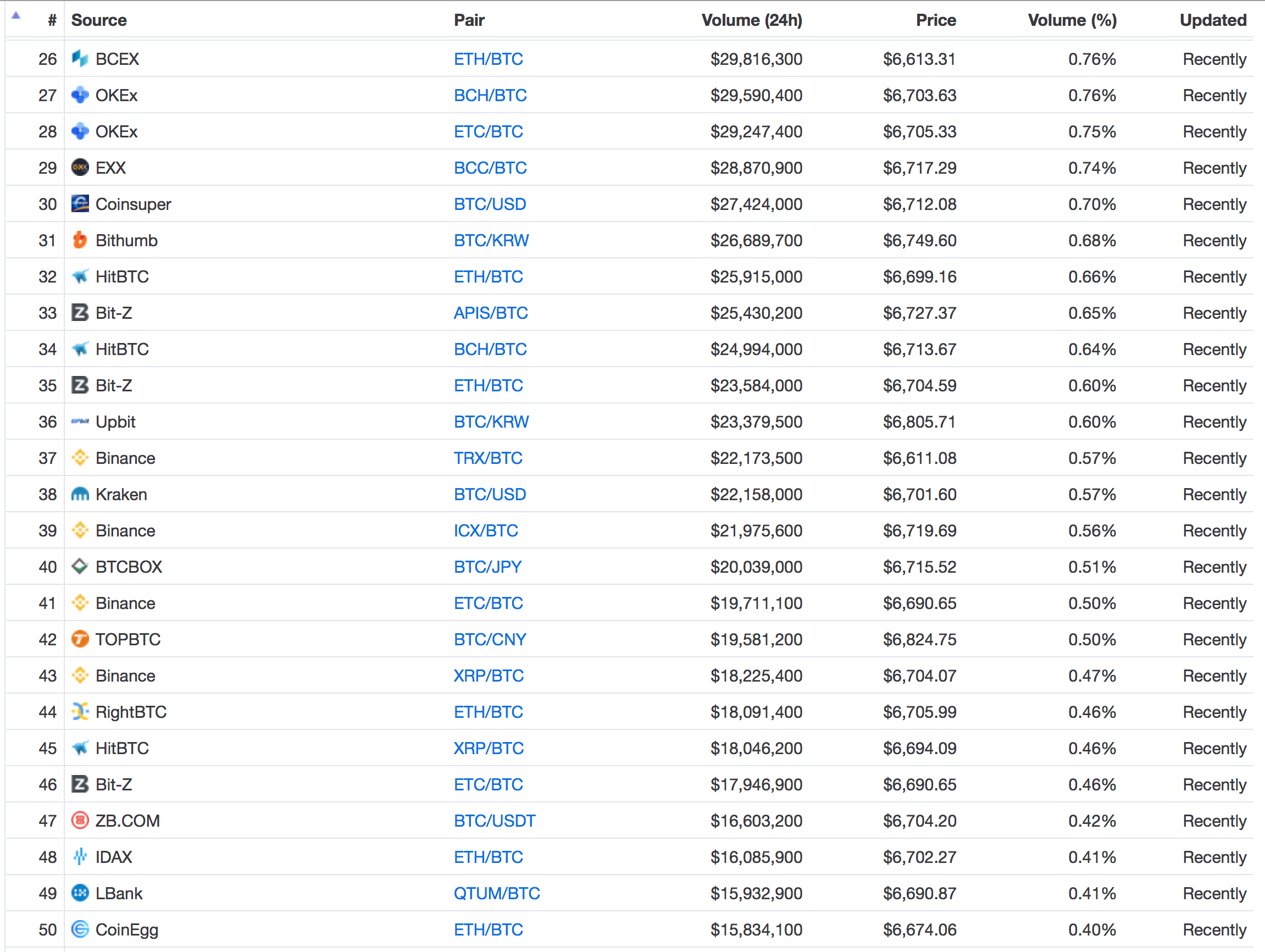Open the BTC/JPY pair link

pyautogui.click(x=487, y=567)
